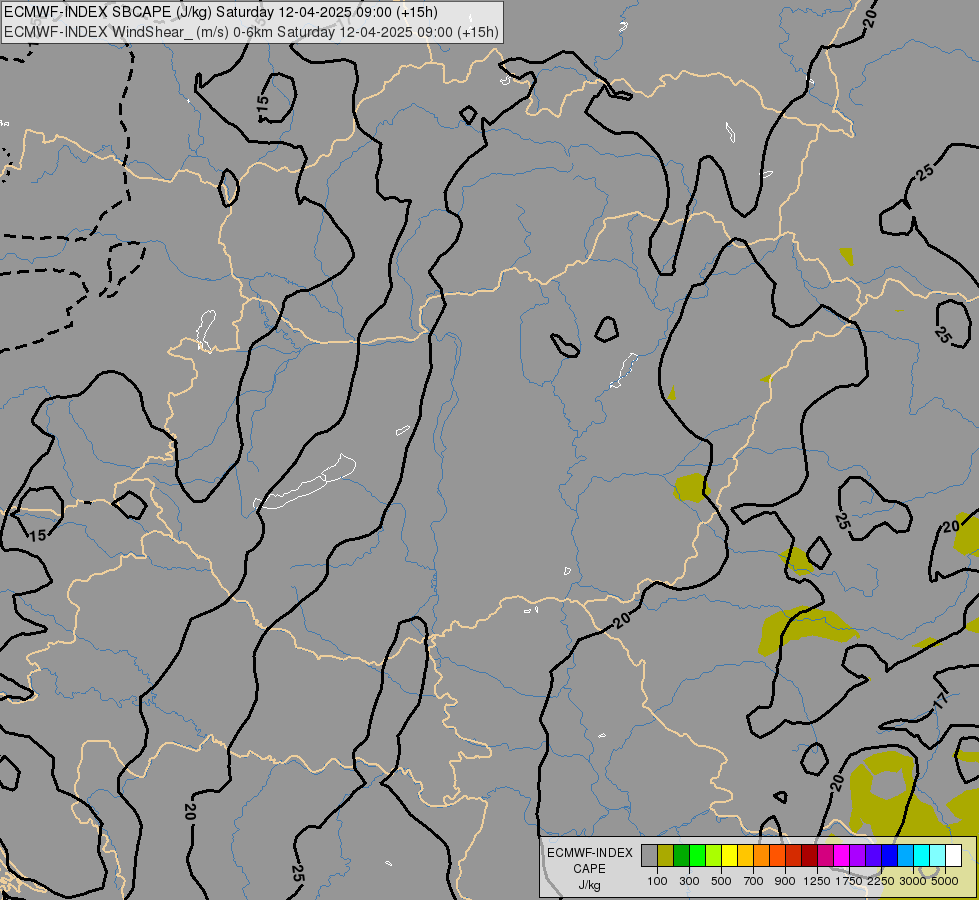
Task: Select the 500 value on the legend scale
Action: (721, 881)
